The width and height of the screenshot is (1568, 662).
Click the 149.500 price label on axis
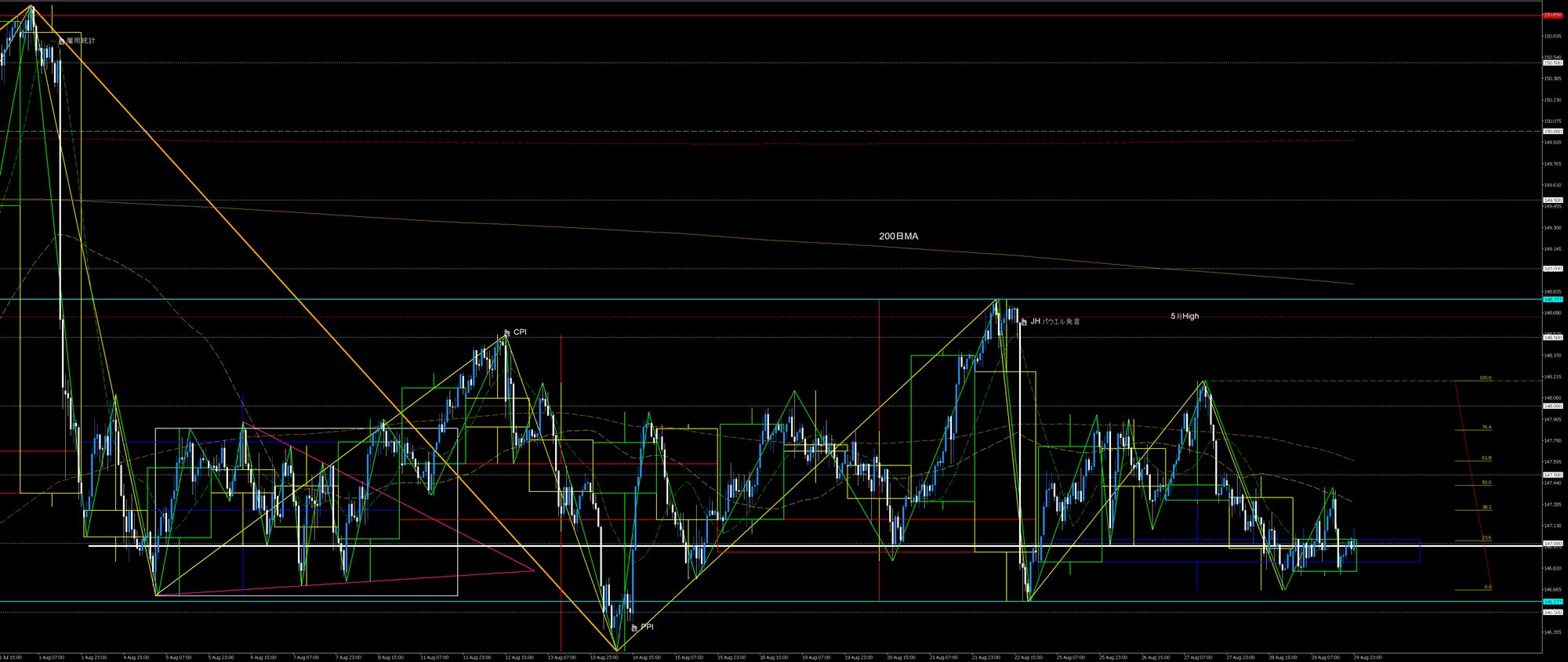pyautogui.click(x=1552, y=200)
